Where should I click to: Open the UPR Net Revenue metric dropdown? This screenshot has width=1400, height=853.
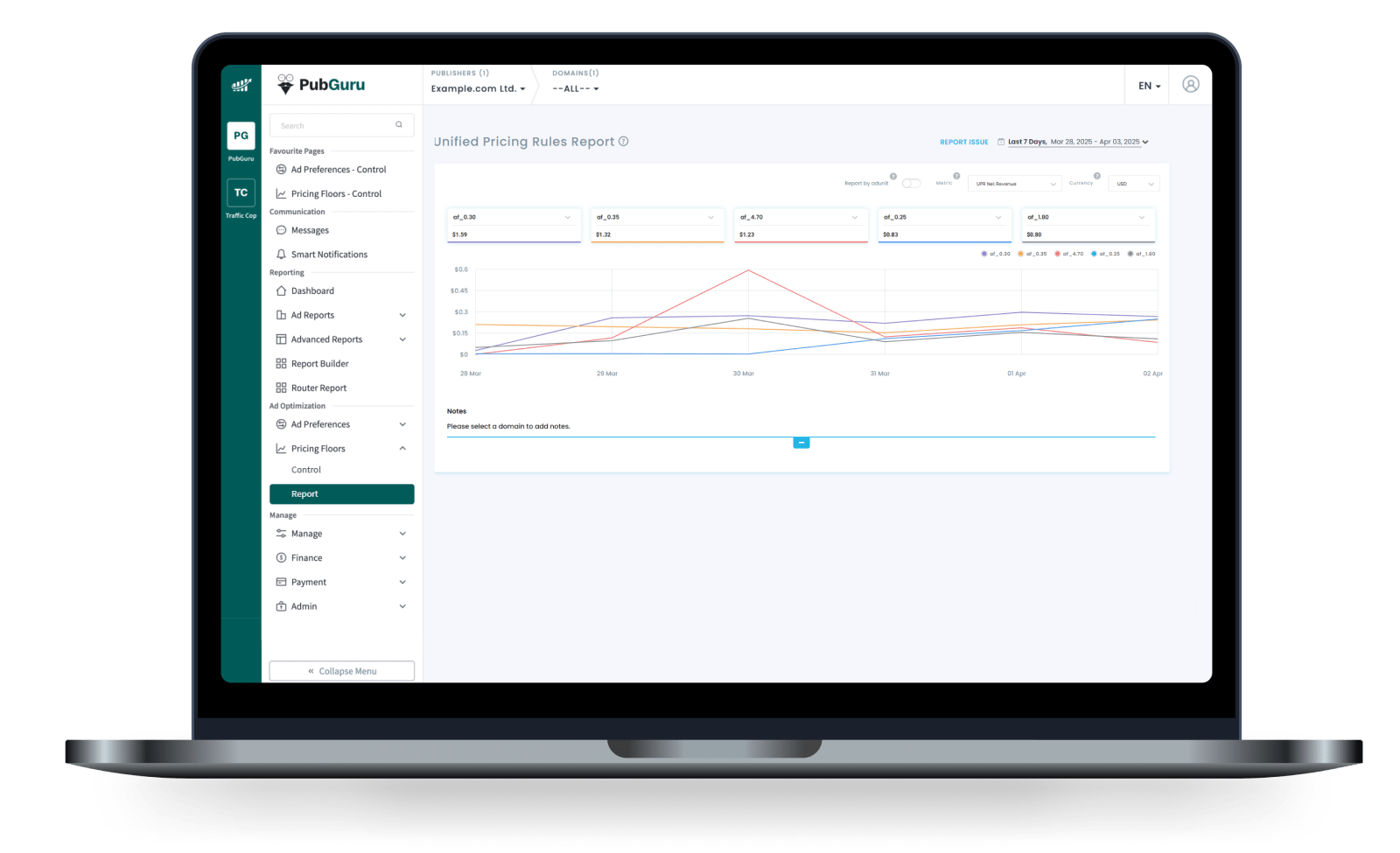pos(1015,184)
